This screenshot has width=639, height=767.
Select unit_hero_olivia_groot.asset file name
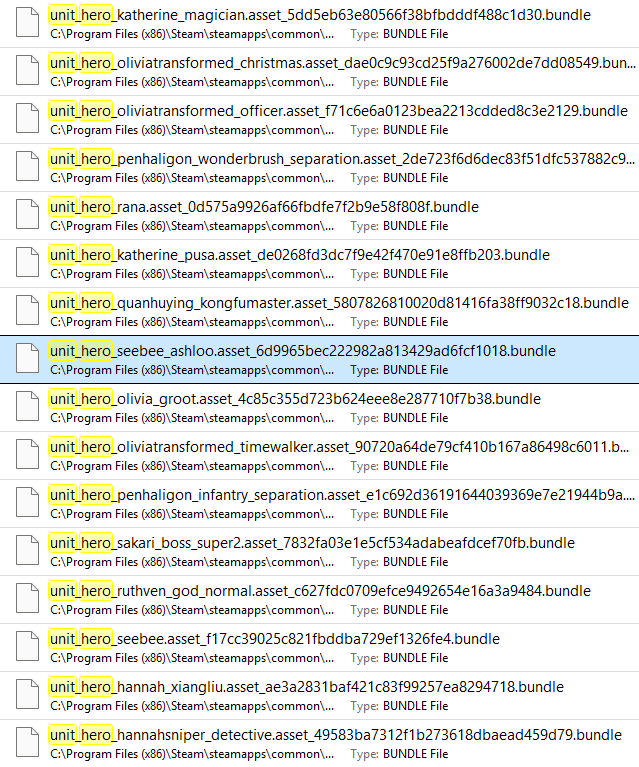(x=295, y=399)
